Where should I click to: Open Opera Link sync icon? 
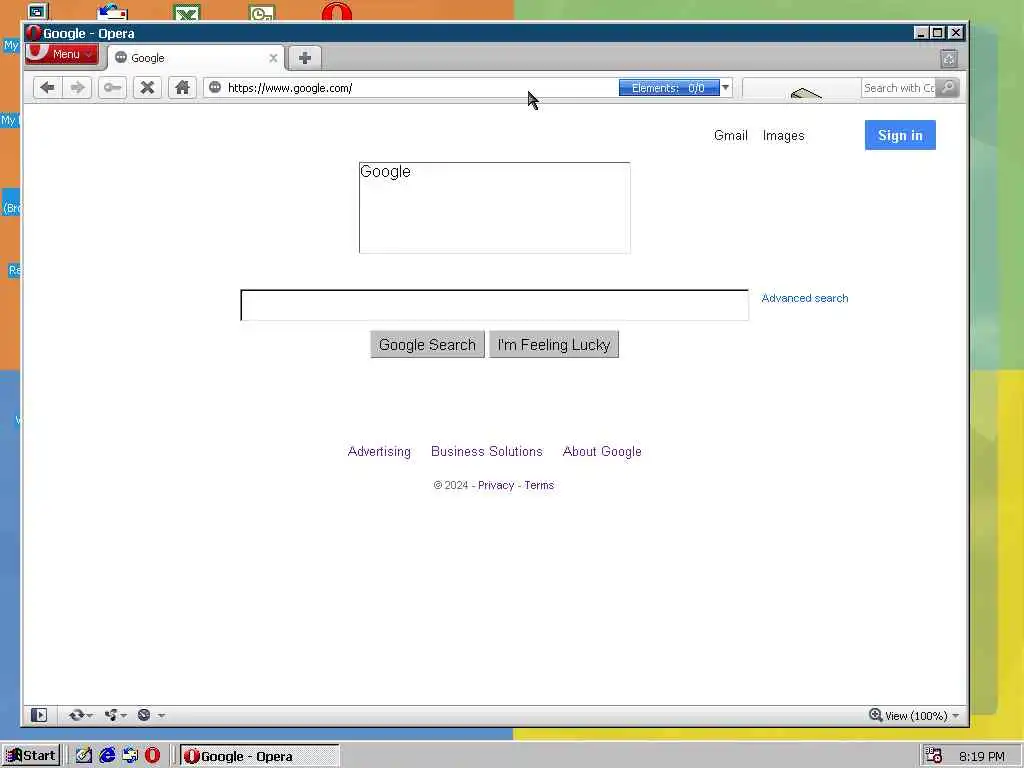click(x=76, y=715)
